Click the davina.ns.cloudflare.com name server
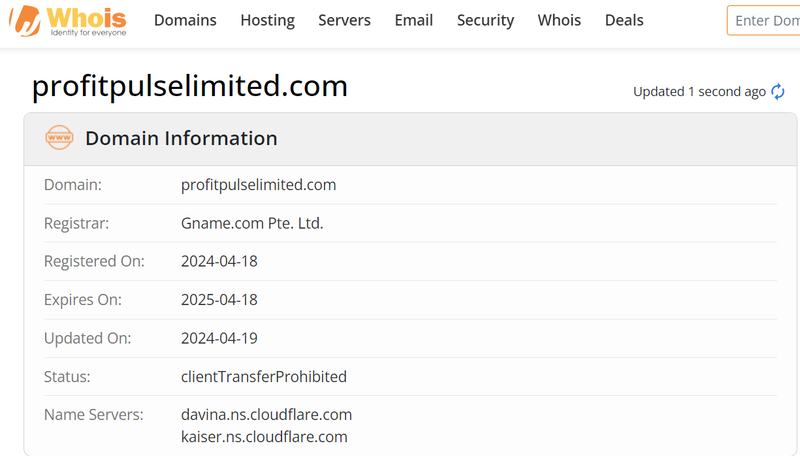The width and height of the screenshot is (800, 456). coord(266,415)
